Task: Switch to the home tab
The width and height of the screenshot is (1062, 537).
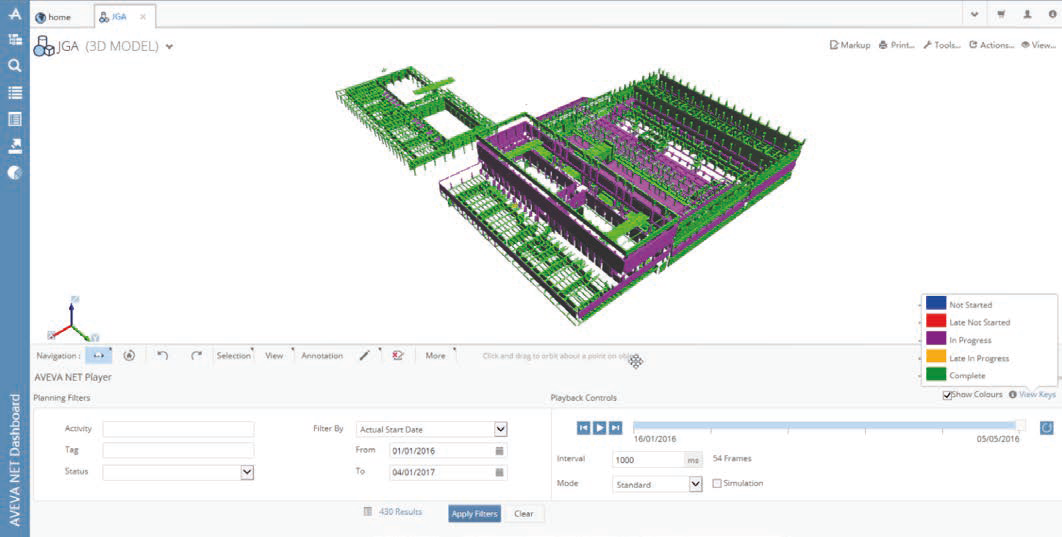Action: [x=53, y=17]
